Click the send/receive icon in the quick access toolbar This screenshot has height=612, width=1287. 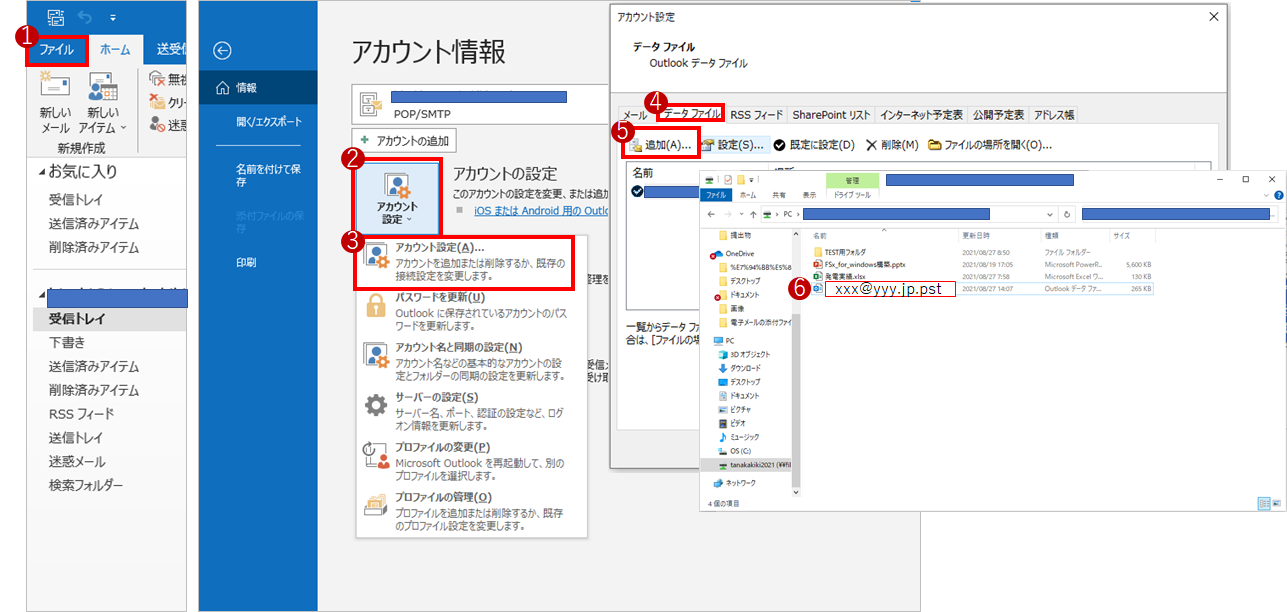(55, 17)
